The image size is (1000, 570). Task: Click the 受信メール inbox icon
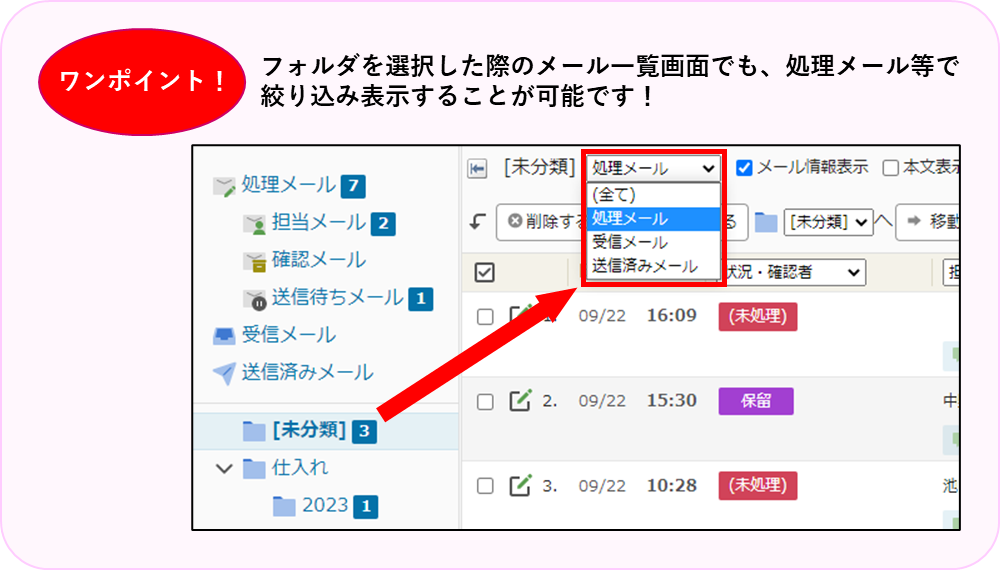click(224, 336)
